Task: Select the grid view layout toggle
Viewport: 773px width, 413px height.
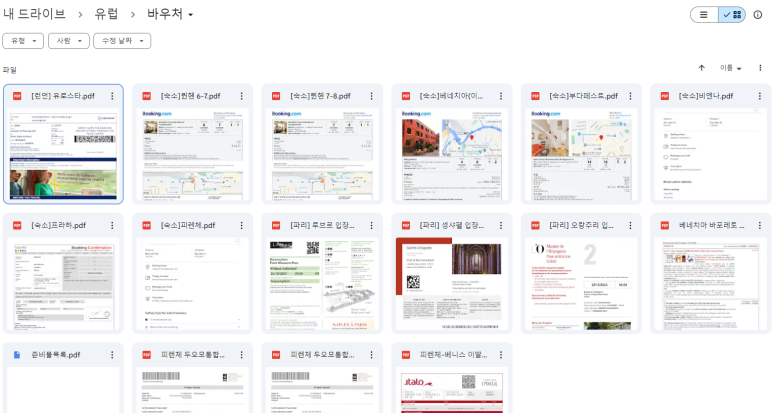Action: click(x=732, y=15)
